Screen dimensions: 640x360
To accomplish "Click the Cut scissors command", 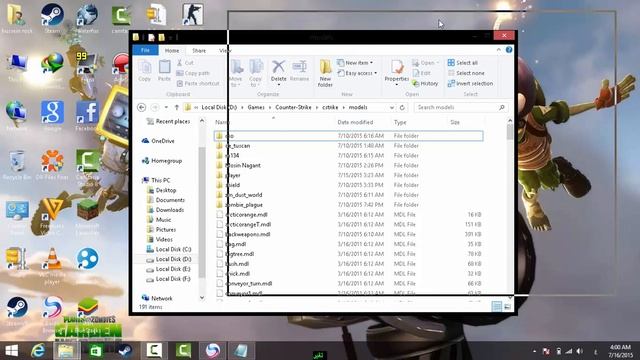I will (185, 63).
